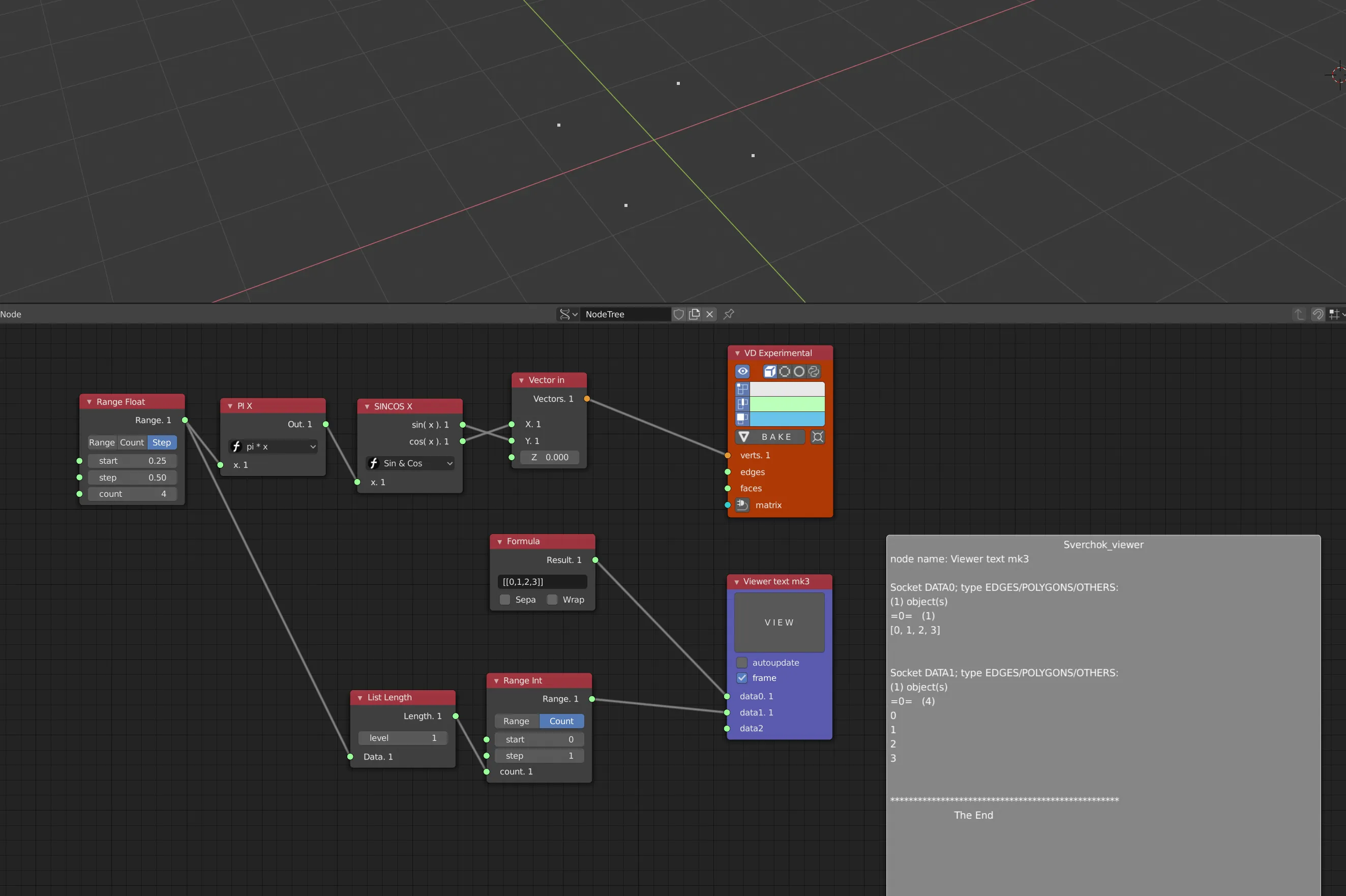Click the matrix socket plug icon
The height and width of the screenshot is (896, 1346).
[742, 505]
